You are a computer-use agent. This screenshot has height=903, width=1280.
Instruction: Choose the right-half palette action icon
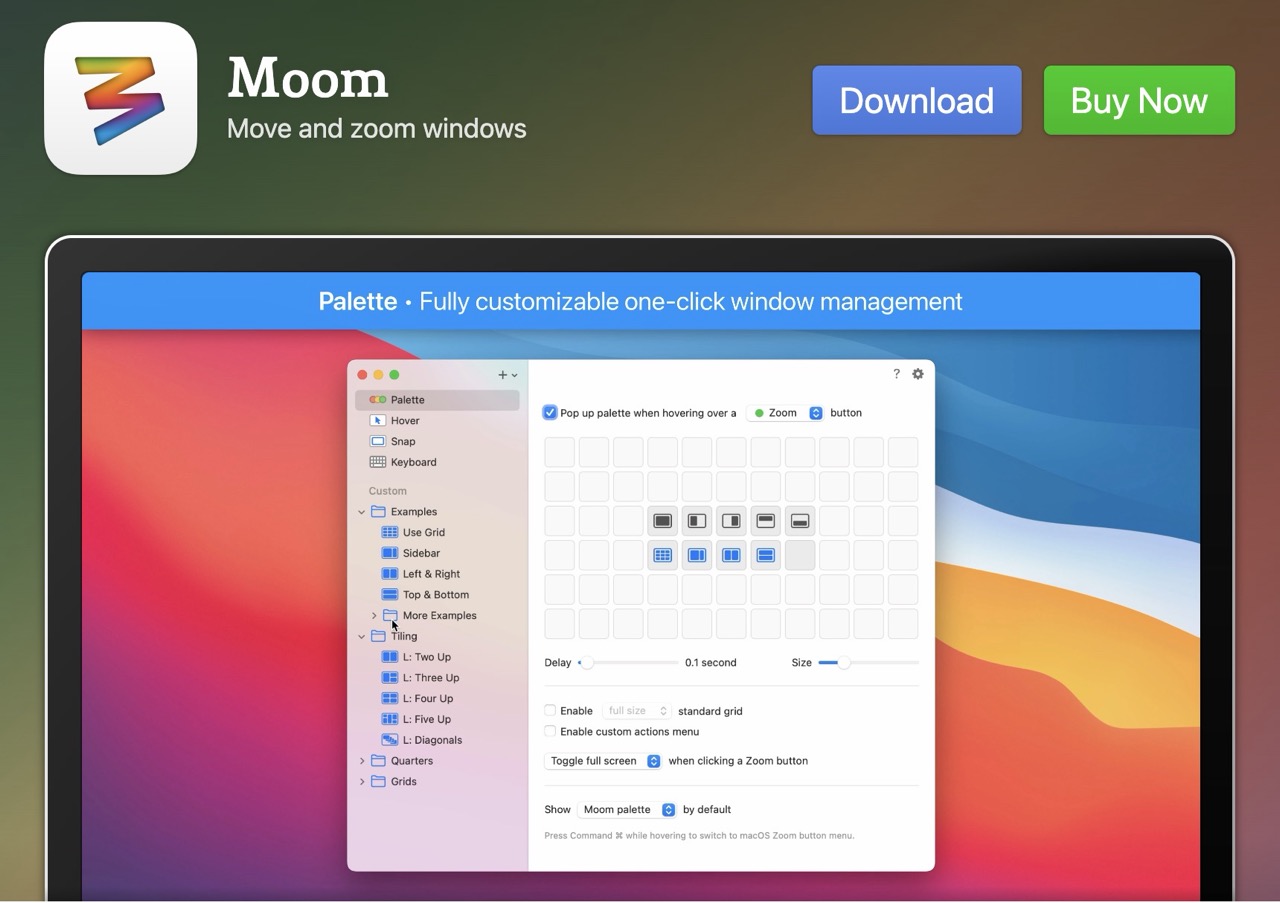(731, 521)
